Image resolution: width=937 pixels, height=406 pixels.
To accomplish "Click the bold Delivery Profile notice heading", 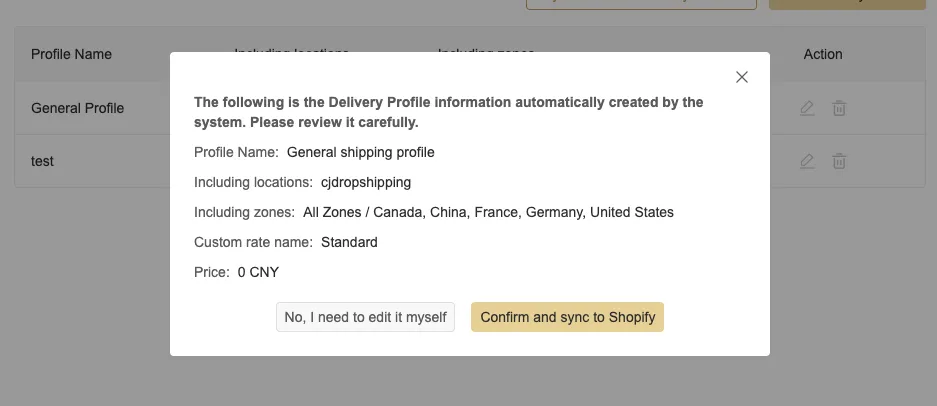I will (448, 112).
